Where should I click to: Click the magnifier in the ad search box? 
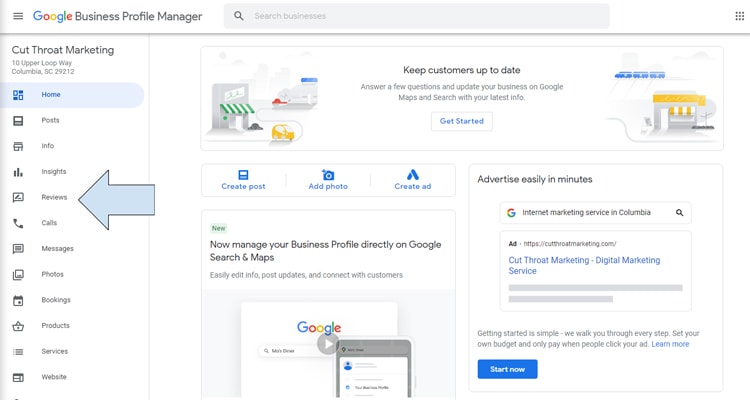coord(679,212)
